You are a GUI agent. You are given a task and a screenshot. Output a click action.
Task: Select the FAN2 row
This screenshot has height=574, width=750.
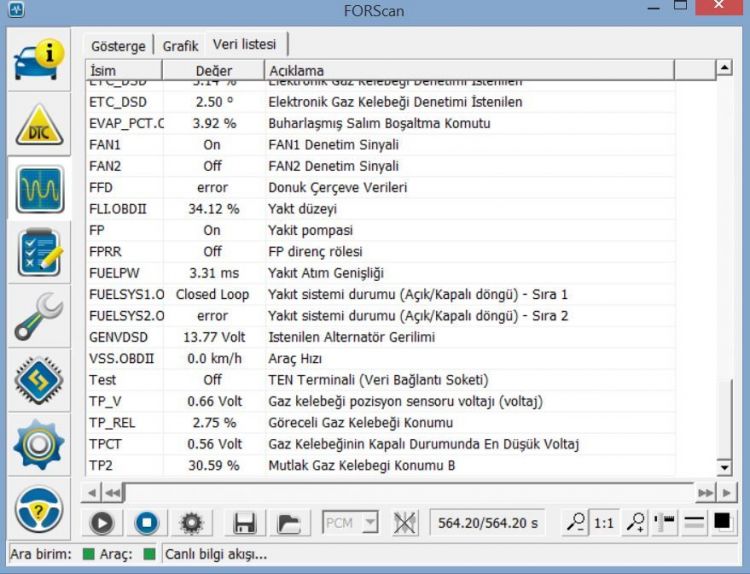380,166
